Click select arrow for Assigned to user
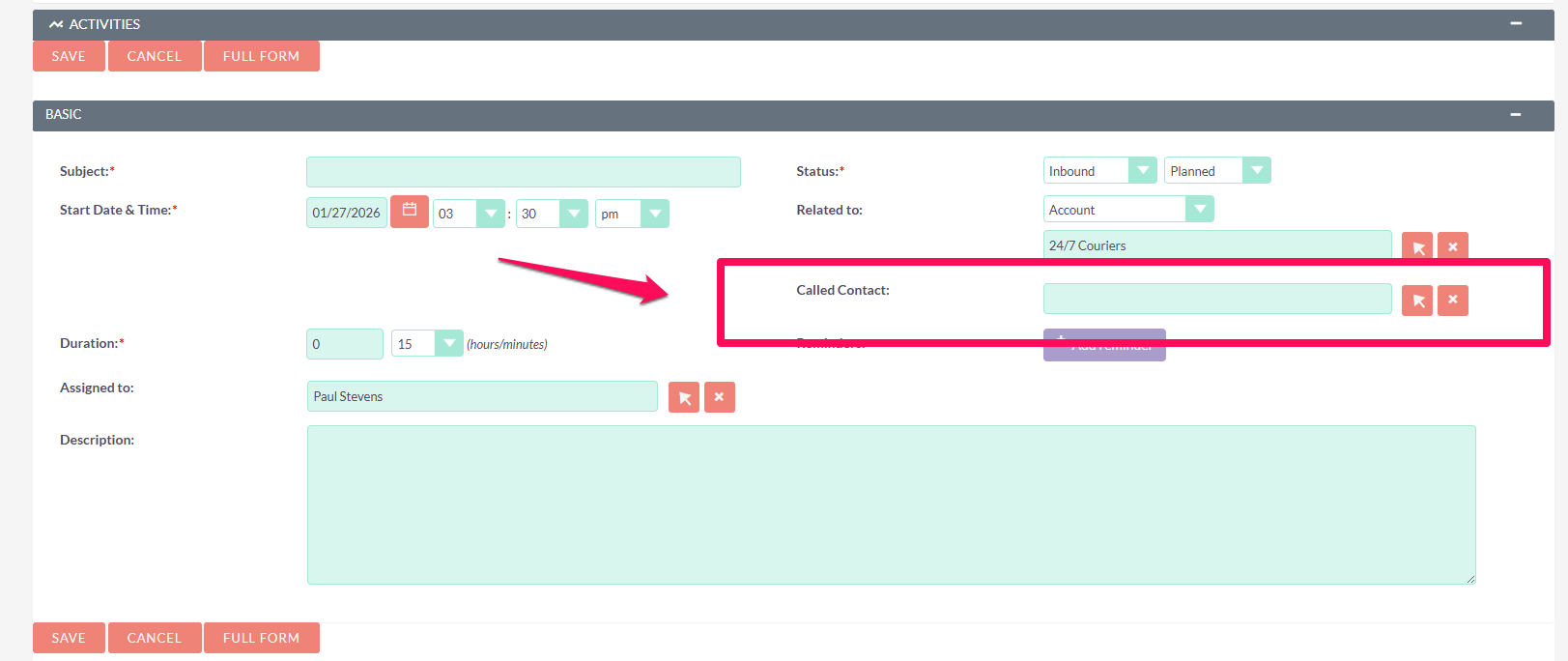Screen dimensions: 1568x661 (683, 397)
